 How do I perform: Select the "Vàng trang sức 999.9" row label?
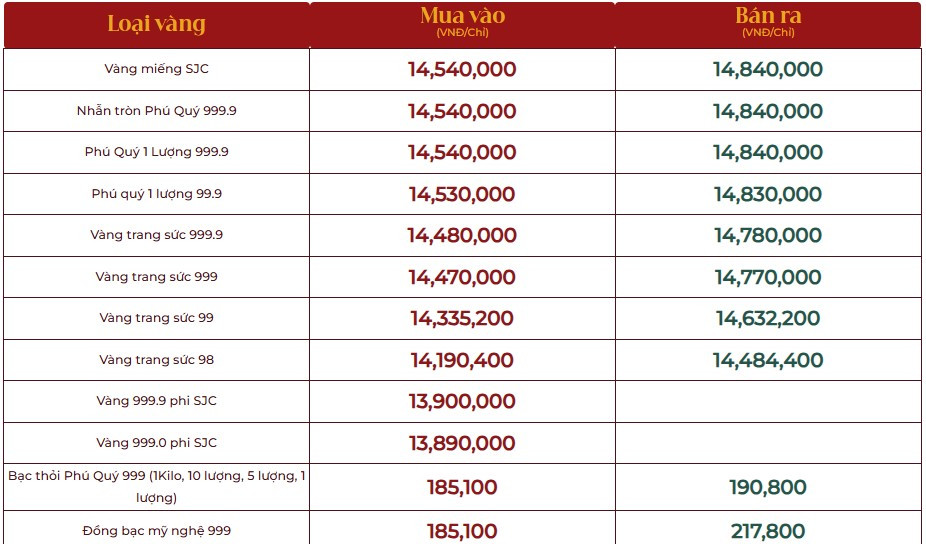pos(156,235)
